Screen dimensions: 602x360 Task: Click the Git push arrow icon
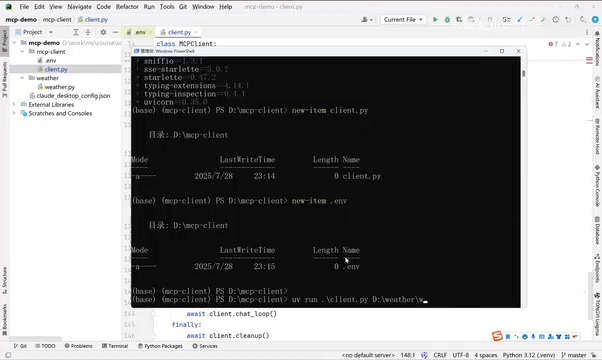tap(543, 20)
